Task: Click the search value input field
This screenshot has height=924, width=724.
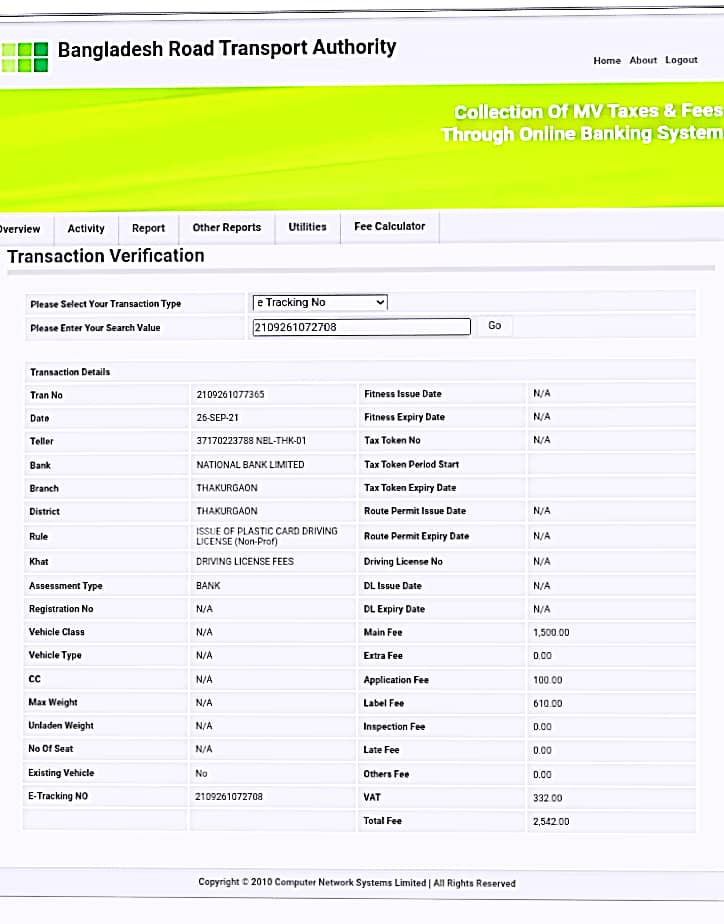Action: (362, 327)
